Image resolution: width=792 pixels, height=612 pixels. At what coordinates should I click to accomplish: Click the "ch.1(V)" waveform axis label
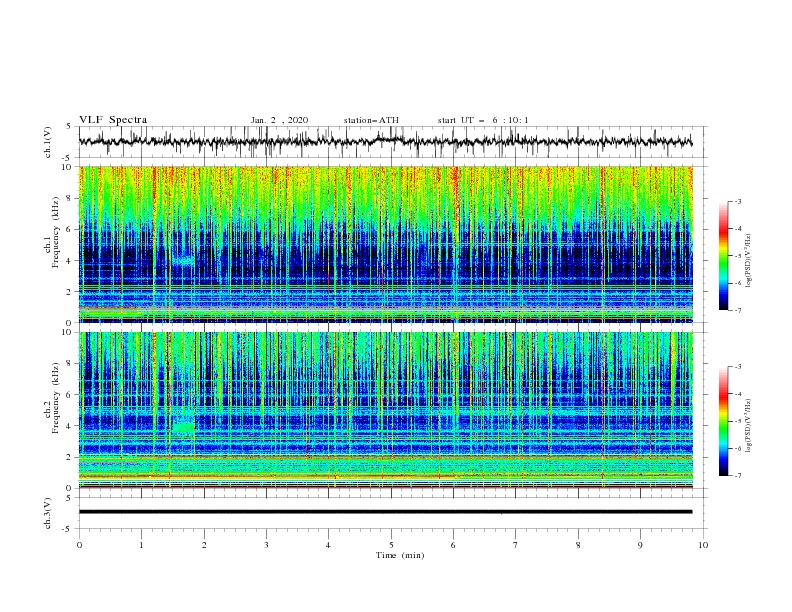tap(47, 142)
